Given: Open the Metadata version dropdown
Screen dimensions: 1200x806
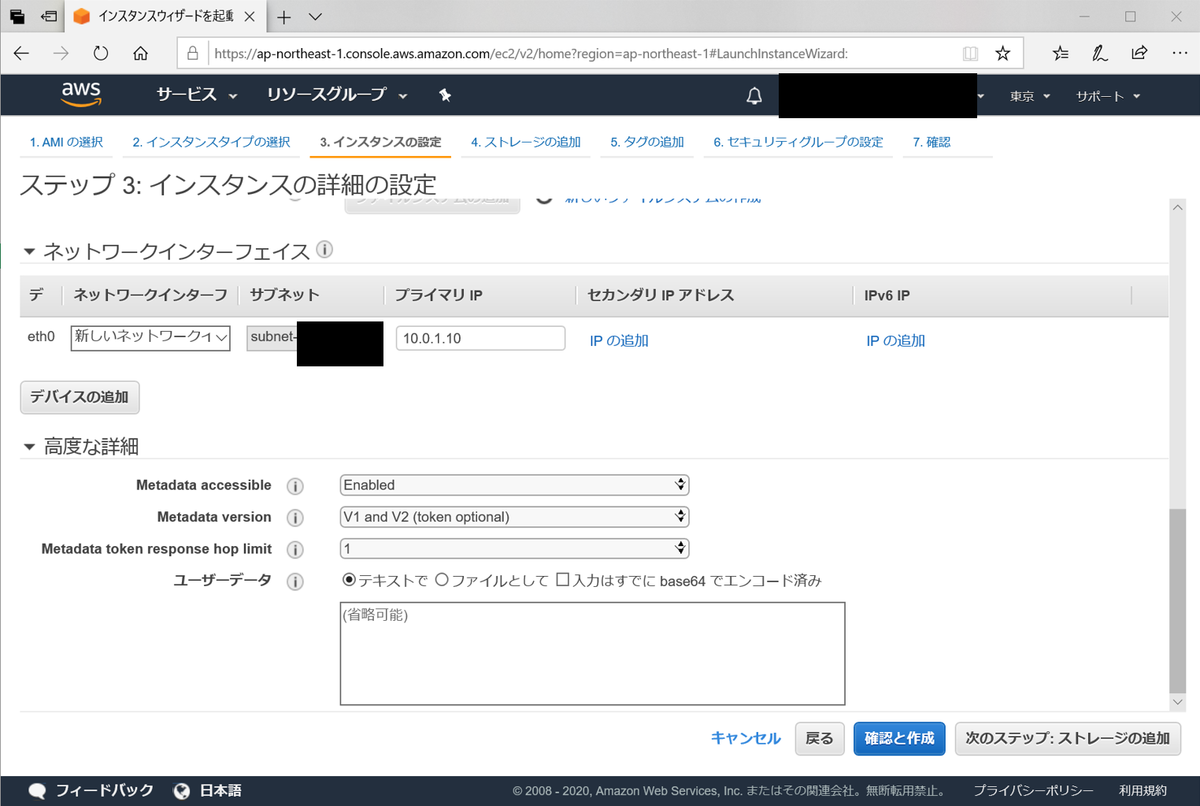Looking at the screenshot, I should (x=514, y=517).
